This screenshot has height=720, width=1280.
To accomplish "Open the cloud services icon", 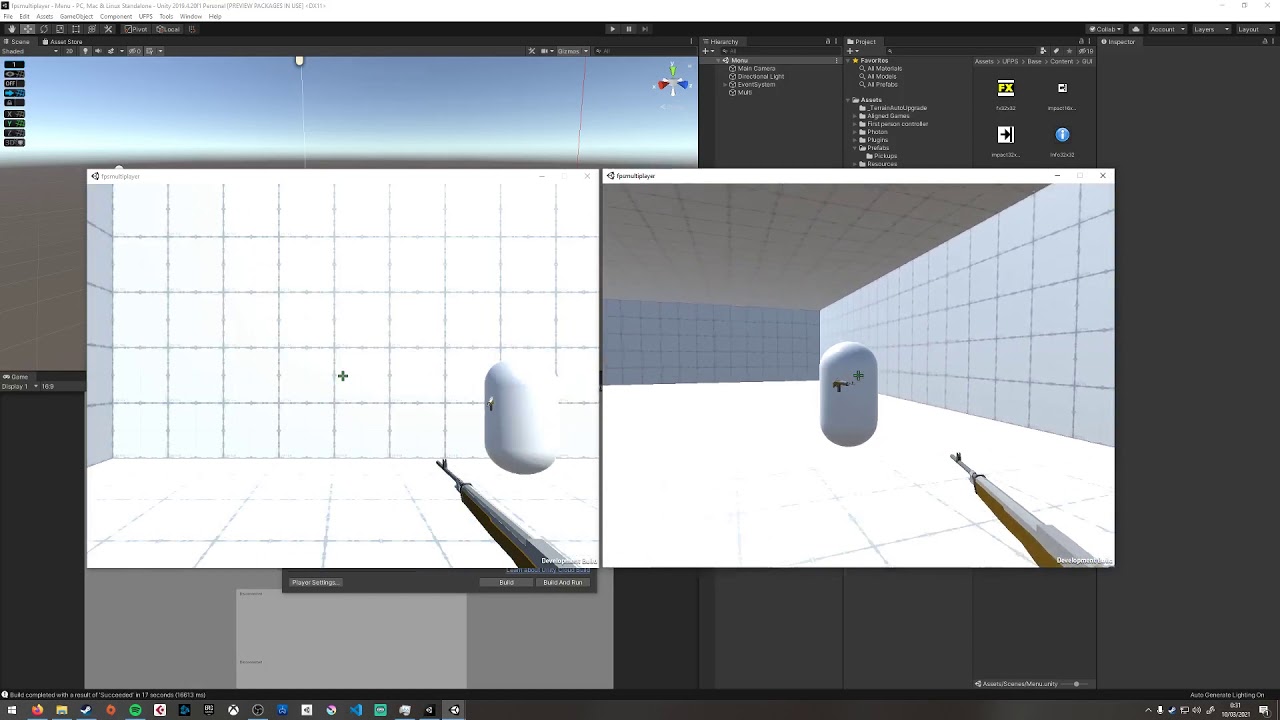I will pos(1136,29).
